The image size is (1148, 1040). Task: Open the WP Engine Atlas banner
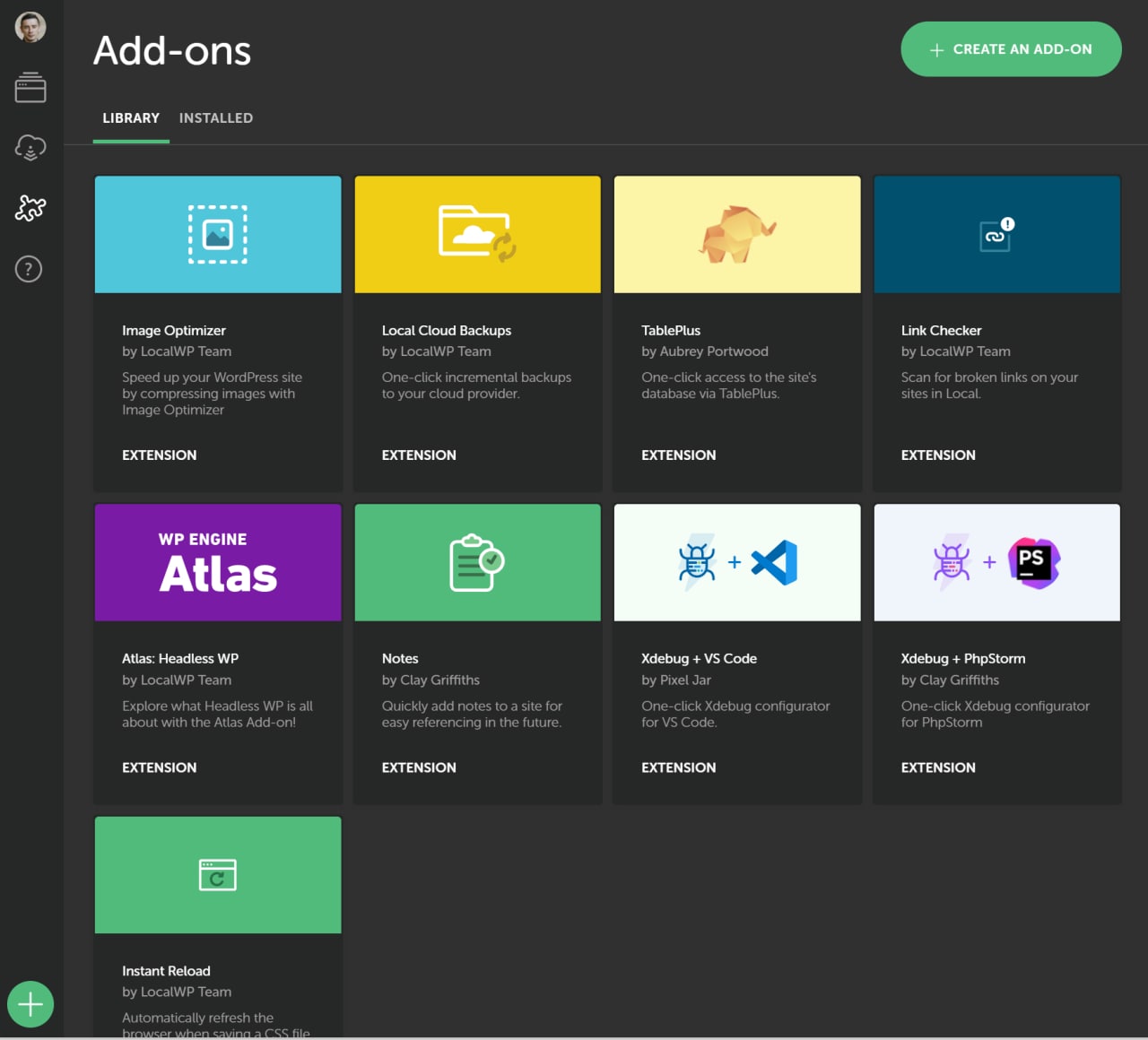coord(218,562)
